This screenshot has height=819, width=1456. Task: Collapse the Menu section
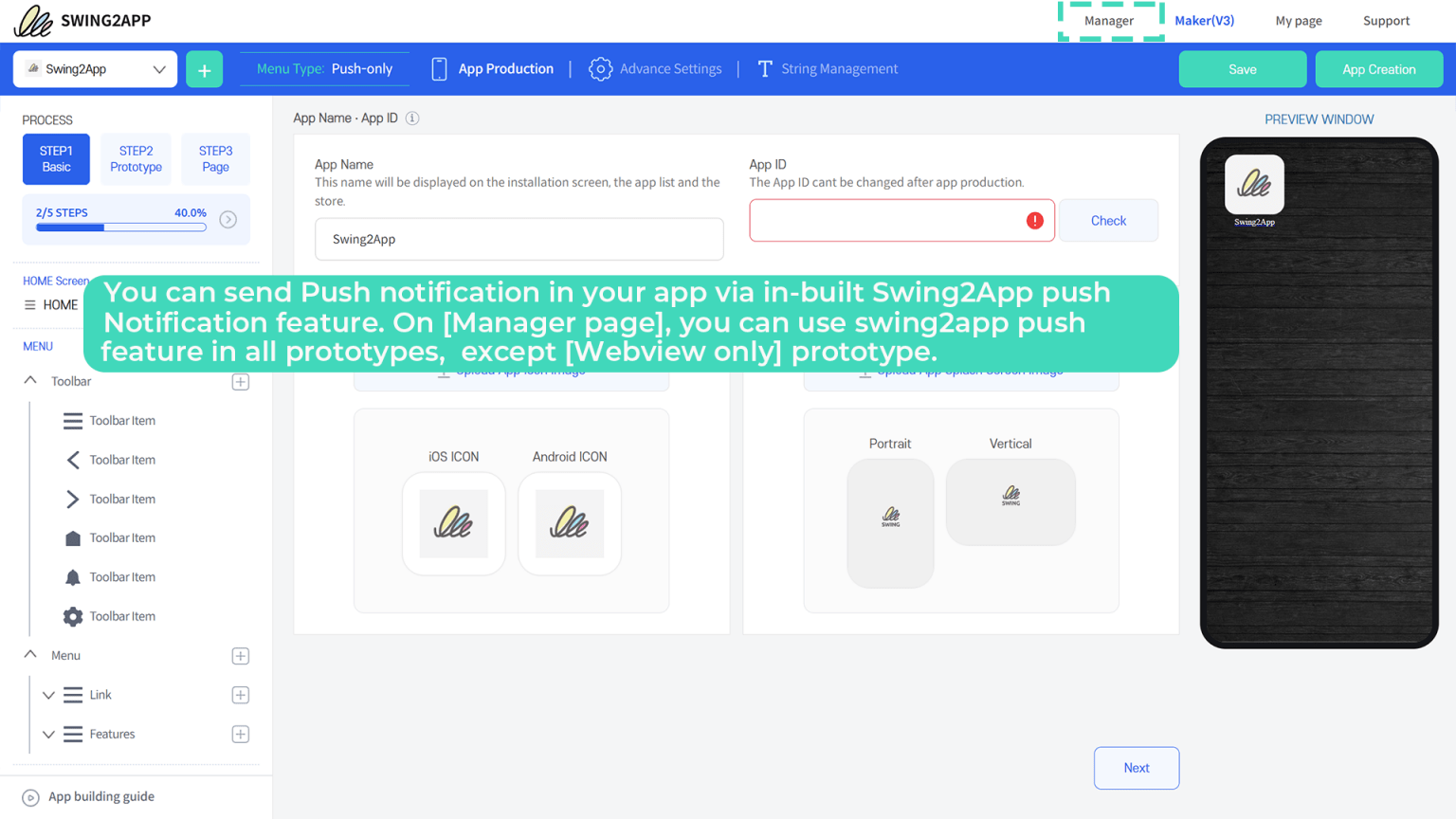29,655
